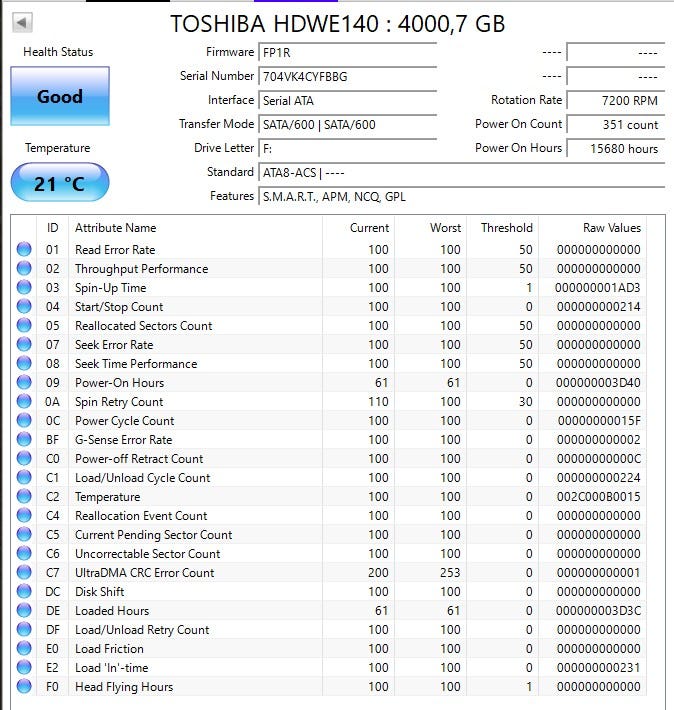Click the status orb for Reallocated Sectors Count
674x710 pixels.
(24, 325)
